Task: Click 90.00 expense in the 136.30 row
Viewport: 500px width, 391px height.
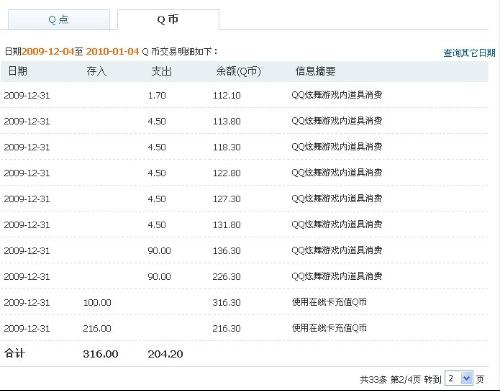Action: pos(159,251)
